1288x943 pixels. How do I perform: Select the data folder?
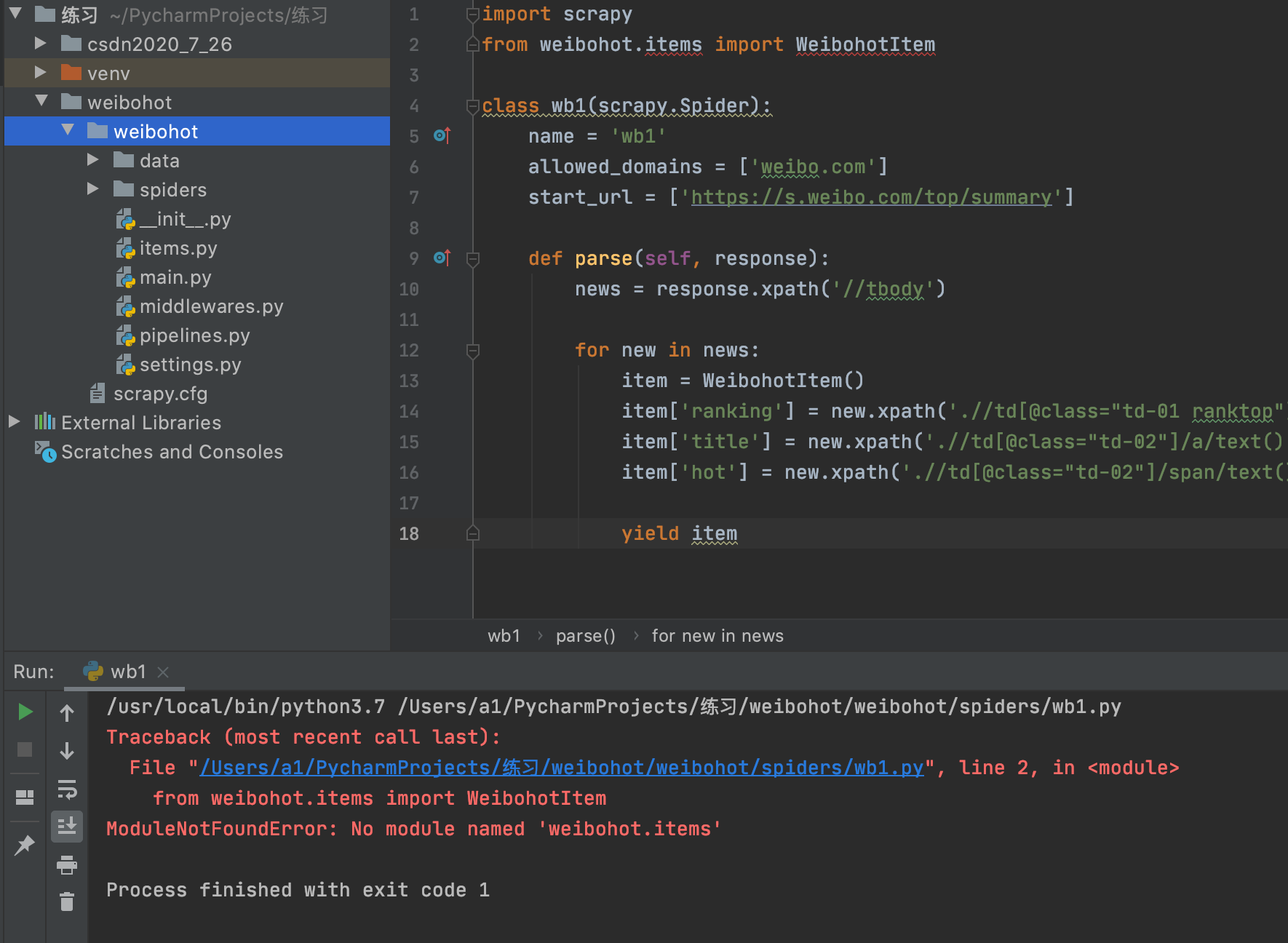tap(159, 161)
